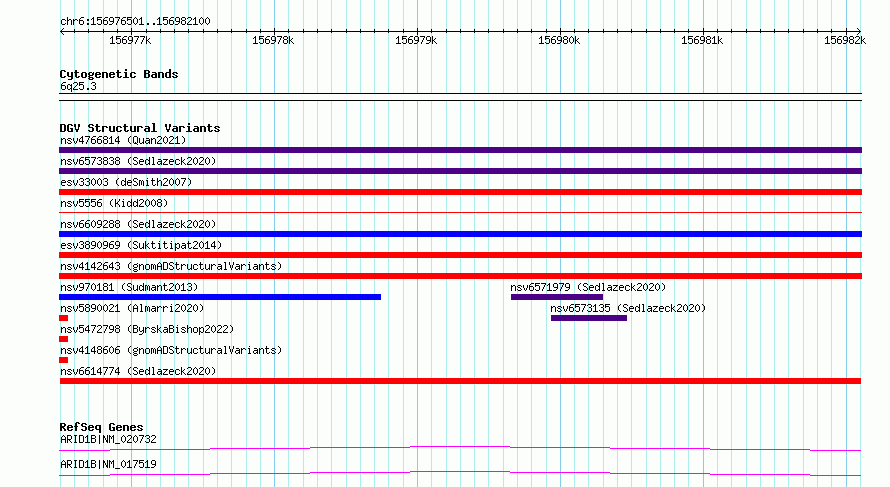Open the nsv6614774 (Sedlazeck2020) label

[x=138, y=371]
